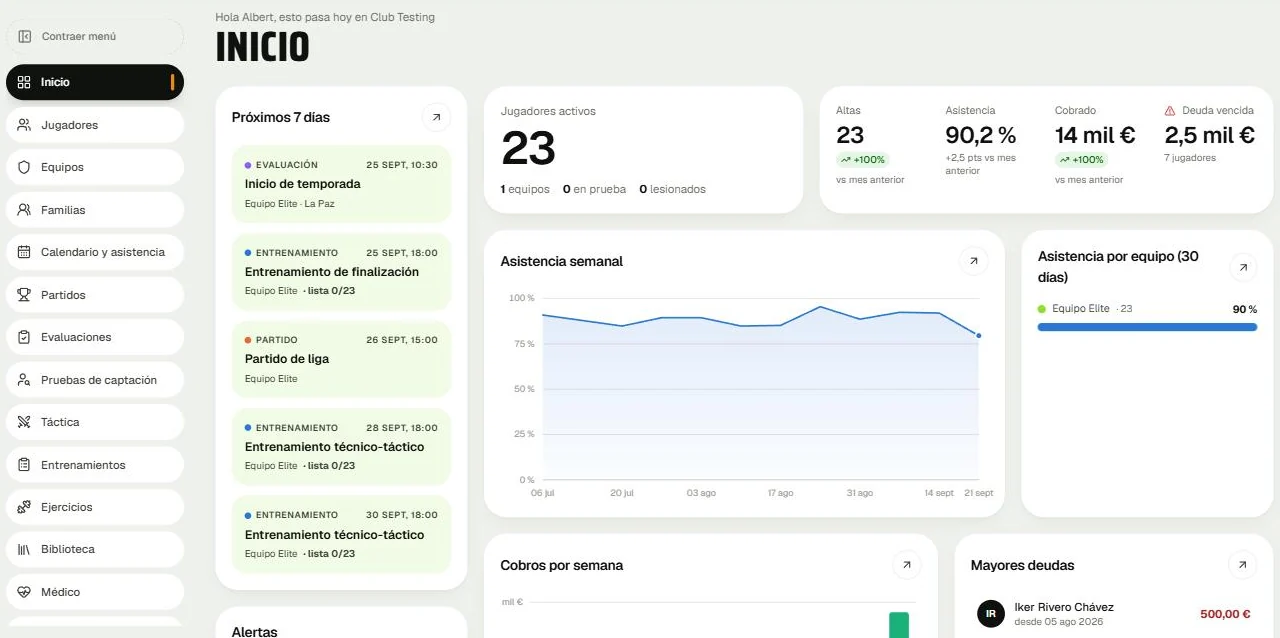Click the Deuda vencida warning triangle icon
This screenshot has width=1280, height=638.
(1170, 111)
